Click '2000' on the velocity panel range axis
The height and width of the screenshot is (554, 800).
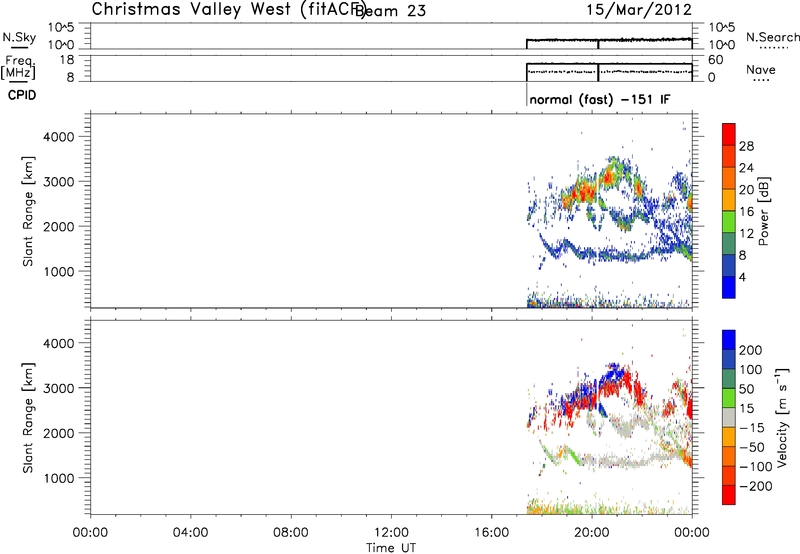pyautogui.click(x=58, y=433)
